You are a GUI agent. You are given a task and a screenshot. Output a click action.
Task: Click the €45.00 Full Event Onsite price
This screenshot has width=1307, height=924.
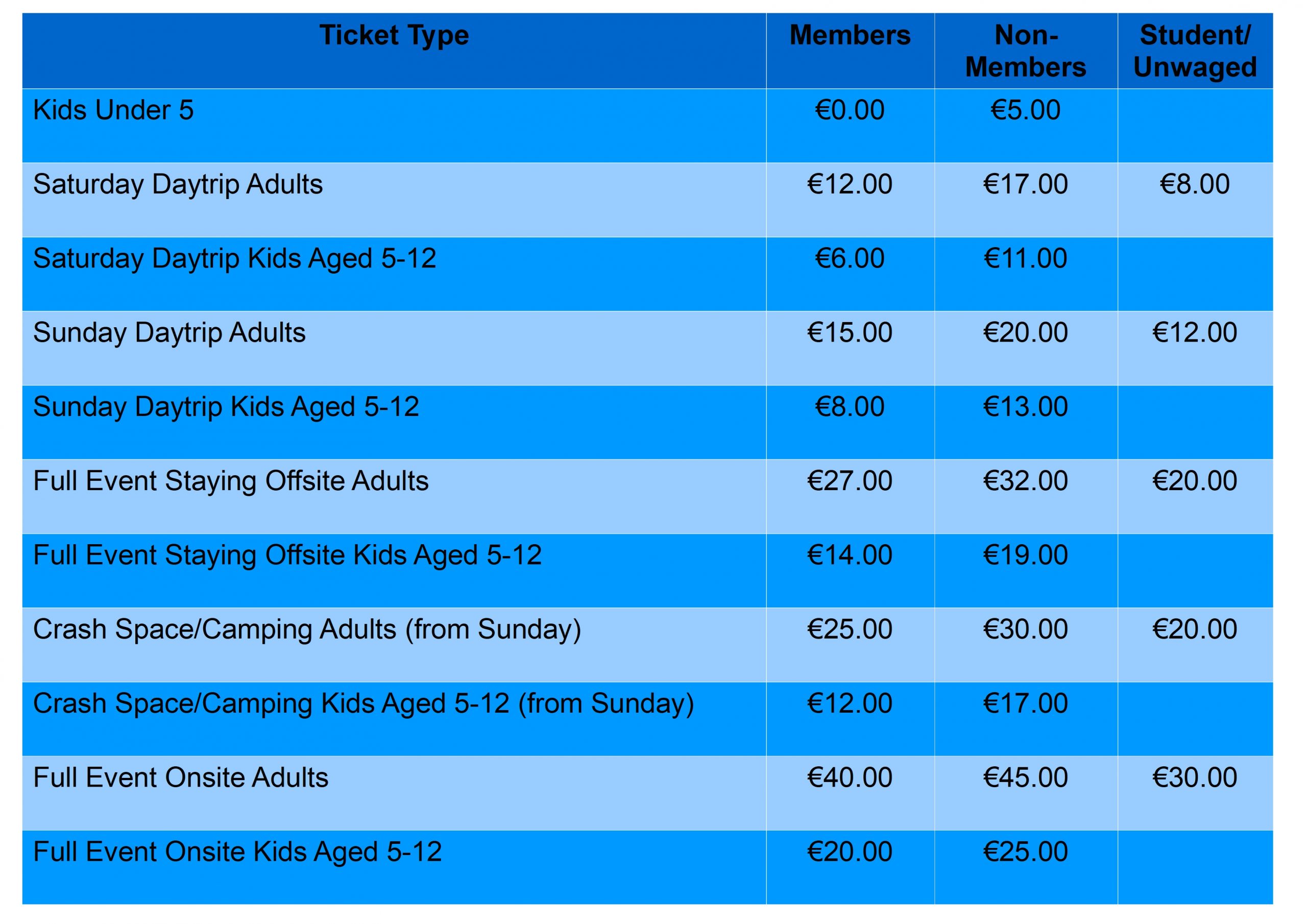coord(1026,777)
